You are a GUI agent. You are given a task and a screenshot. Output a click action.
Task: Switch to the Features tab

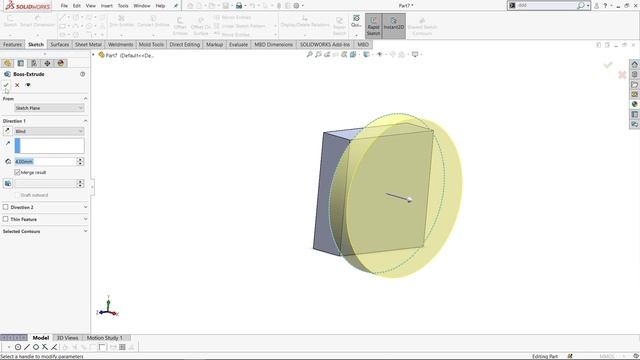tap(12, 44)
